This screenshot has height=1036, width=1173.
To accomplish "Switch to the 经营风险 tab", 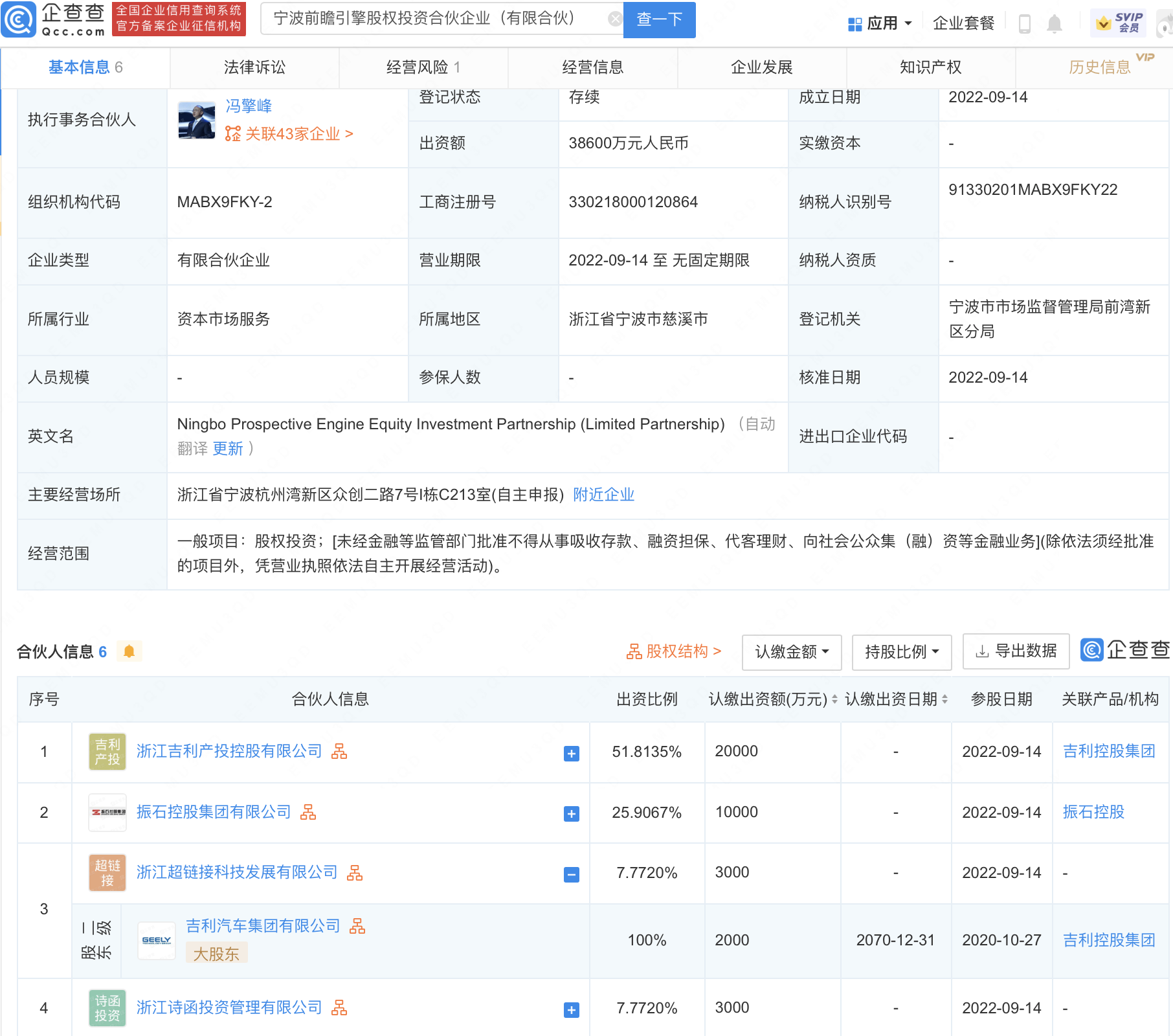I will [423, 67].
